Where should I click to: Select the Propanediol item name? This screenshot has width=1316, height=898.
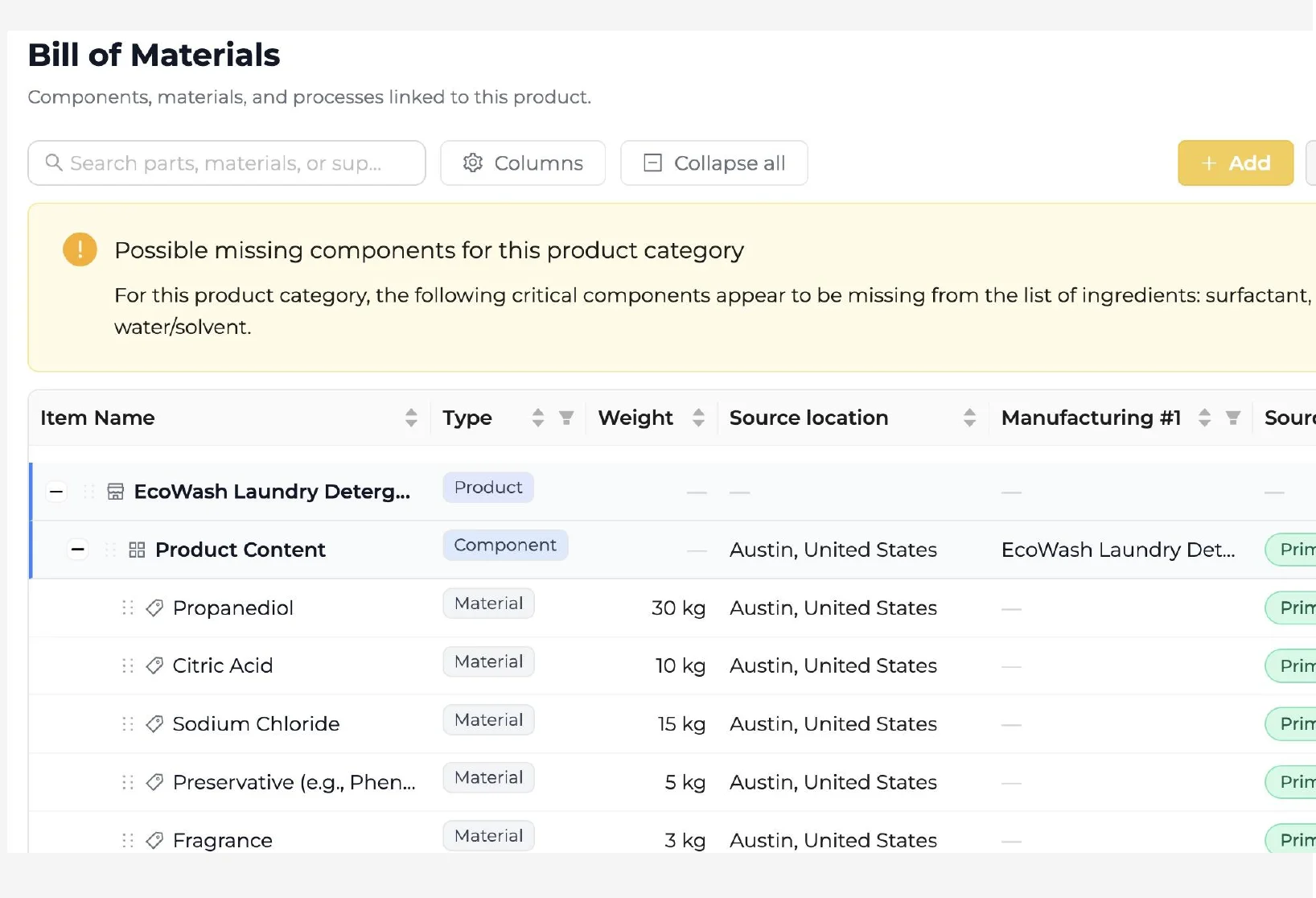(x=233, y=608)
